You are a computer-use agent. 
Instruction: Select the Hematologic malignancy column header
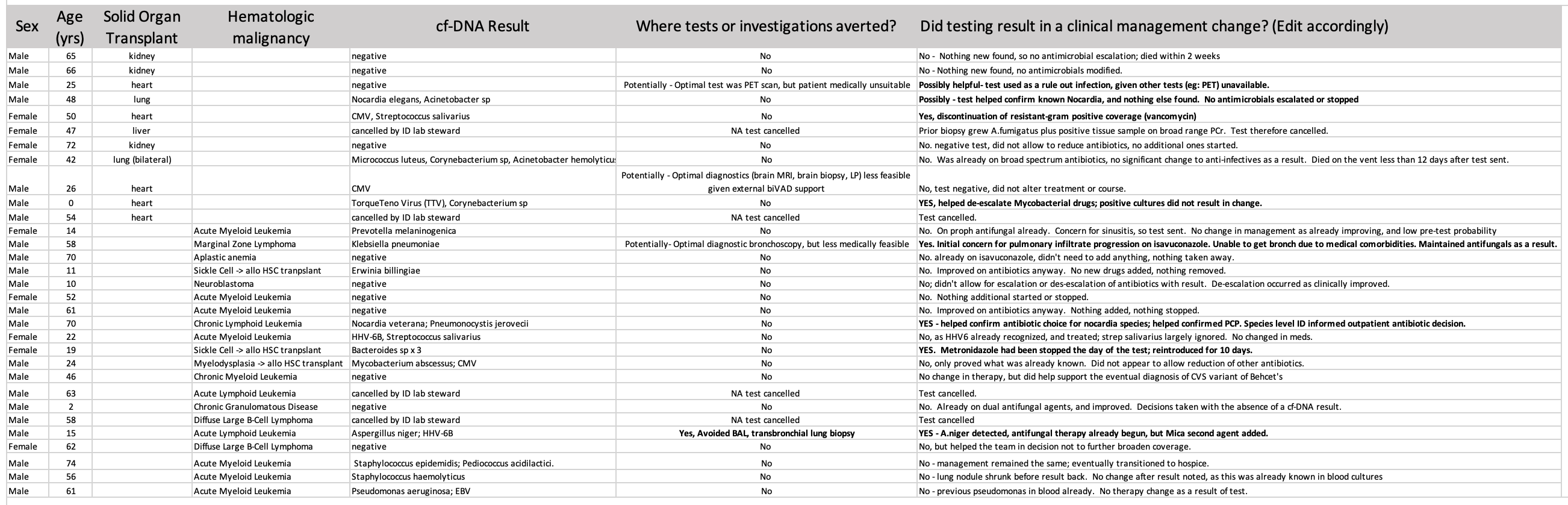pyautogui.click(x=271, y=27)
